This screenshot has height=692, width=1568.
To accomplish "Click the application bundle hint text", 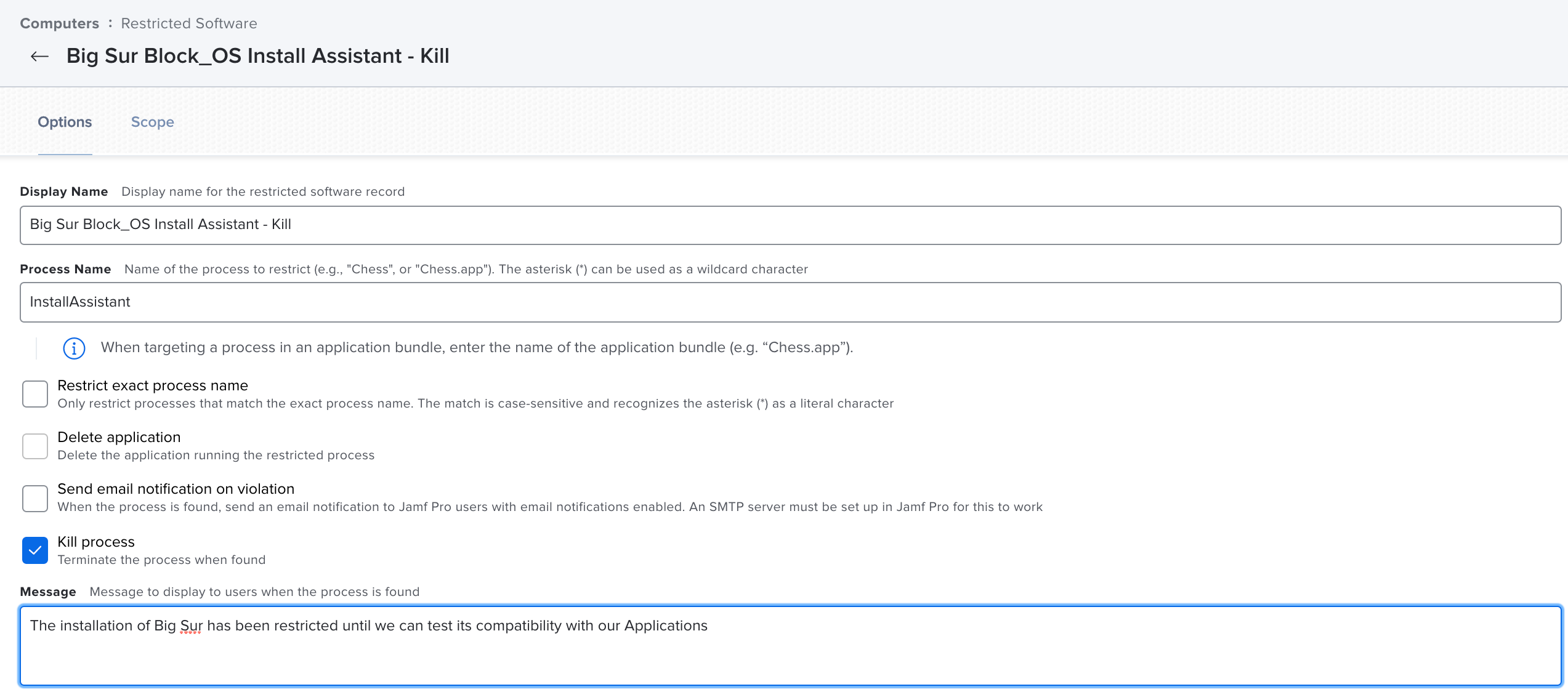I will click(x=477, y=347).
